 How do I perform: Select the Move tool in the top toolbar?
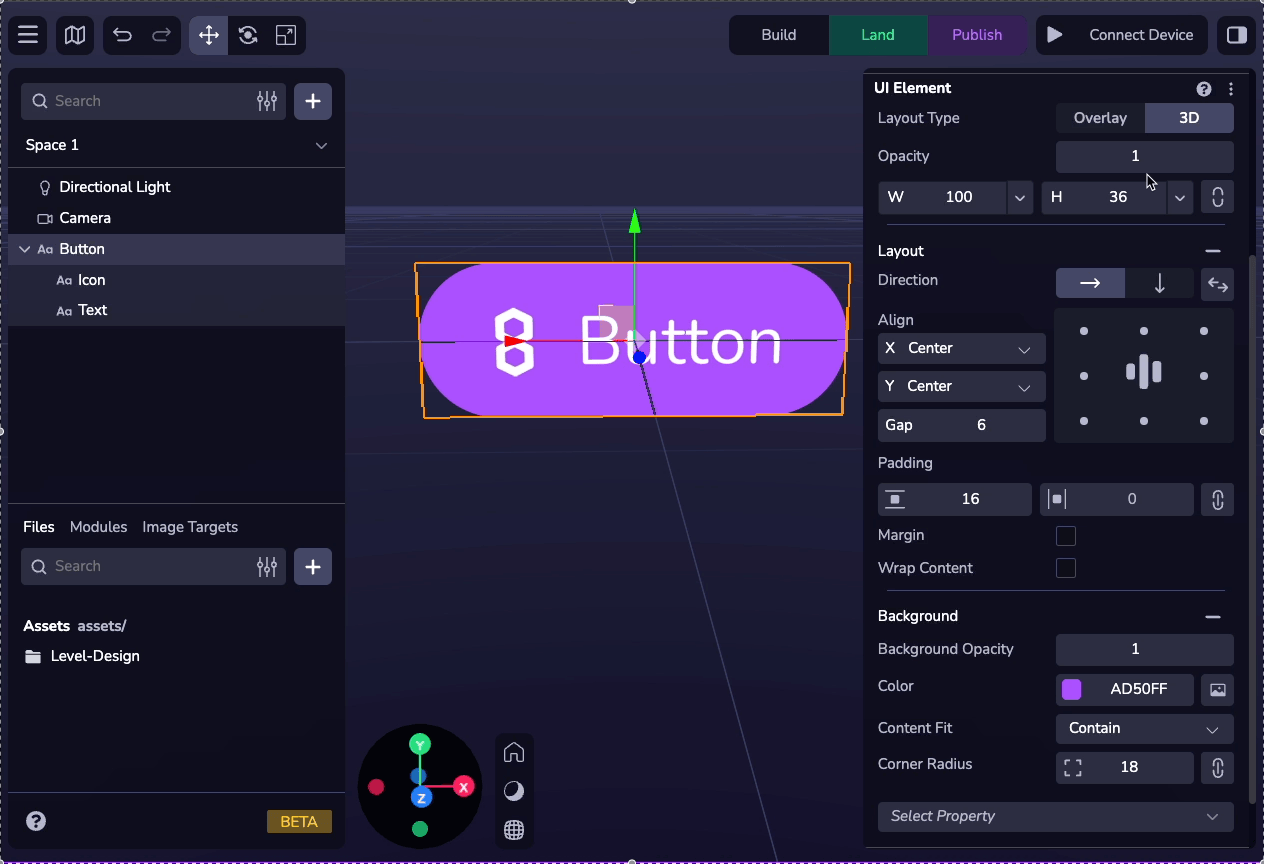[207, 35]
